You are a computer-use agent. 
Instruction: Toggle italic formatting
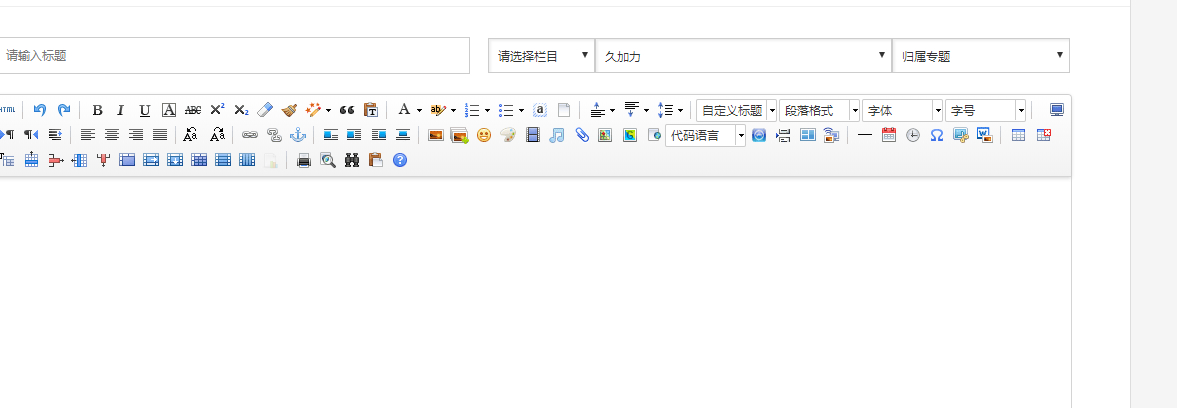[120, 110]
